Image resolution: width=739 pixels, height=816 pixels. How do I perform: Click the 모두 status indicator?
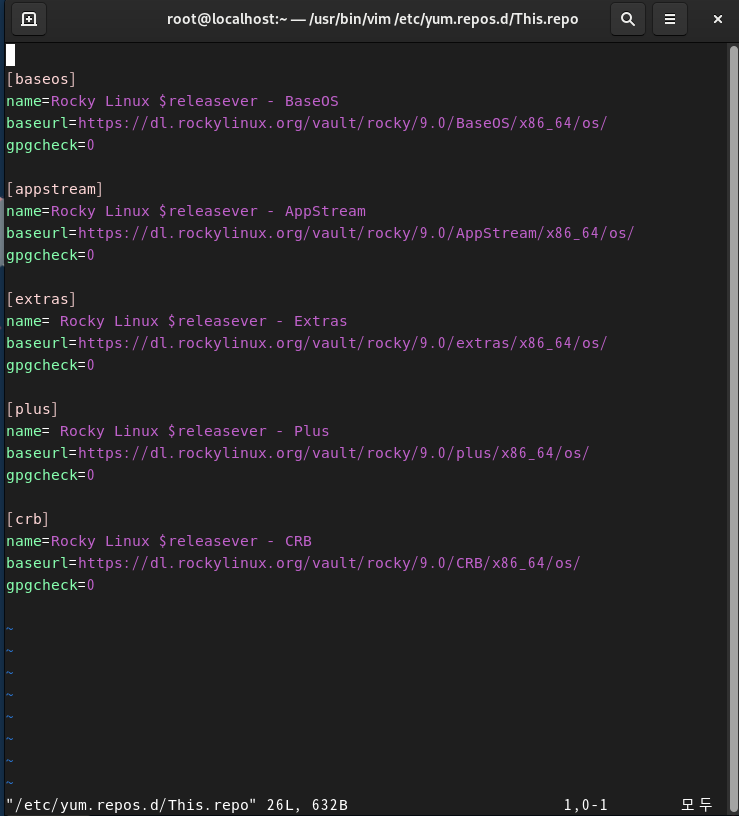click(696, 805)
